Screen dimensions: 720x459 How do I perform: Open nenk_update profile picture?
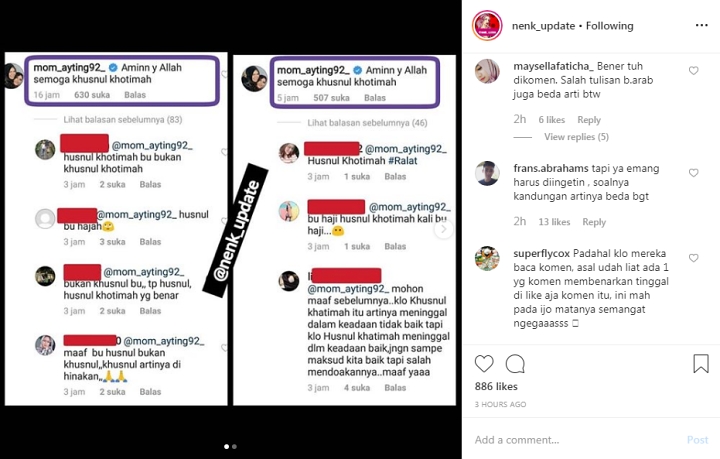pyautogui.click(x=487, y=26)
